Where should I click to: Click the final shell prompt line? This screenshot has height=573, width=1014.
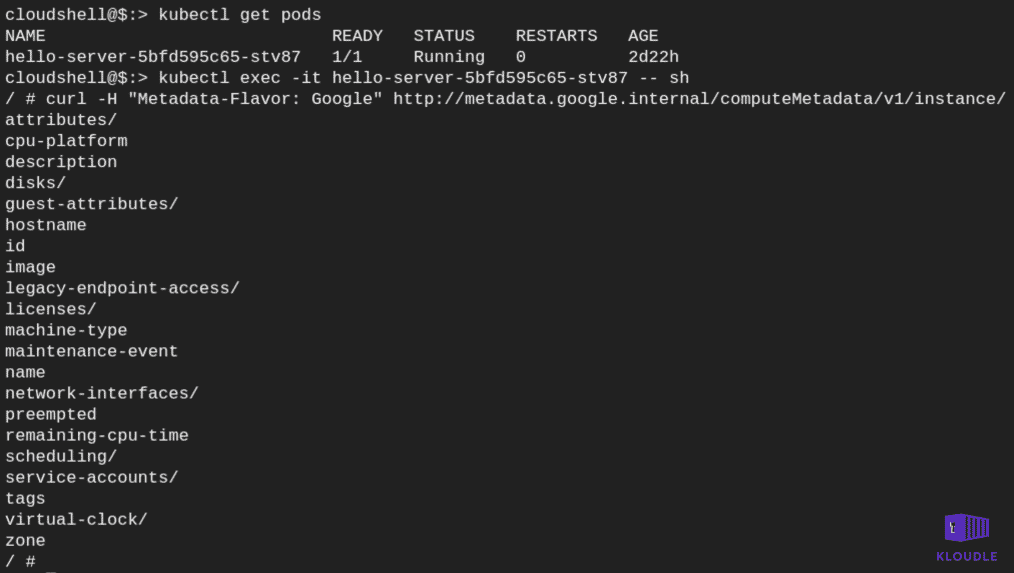pos(20,561)
